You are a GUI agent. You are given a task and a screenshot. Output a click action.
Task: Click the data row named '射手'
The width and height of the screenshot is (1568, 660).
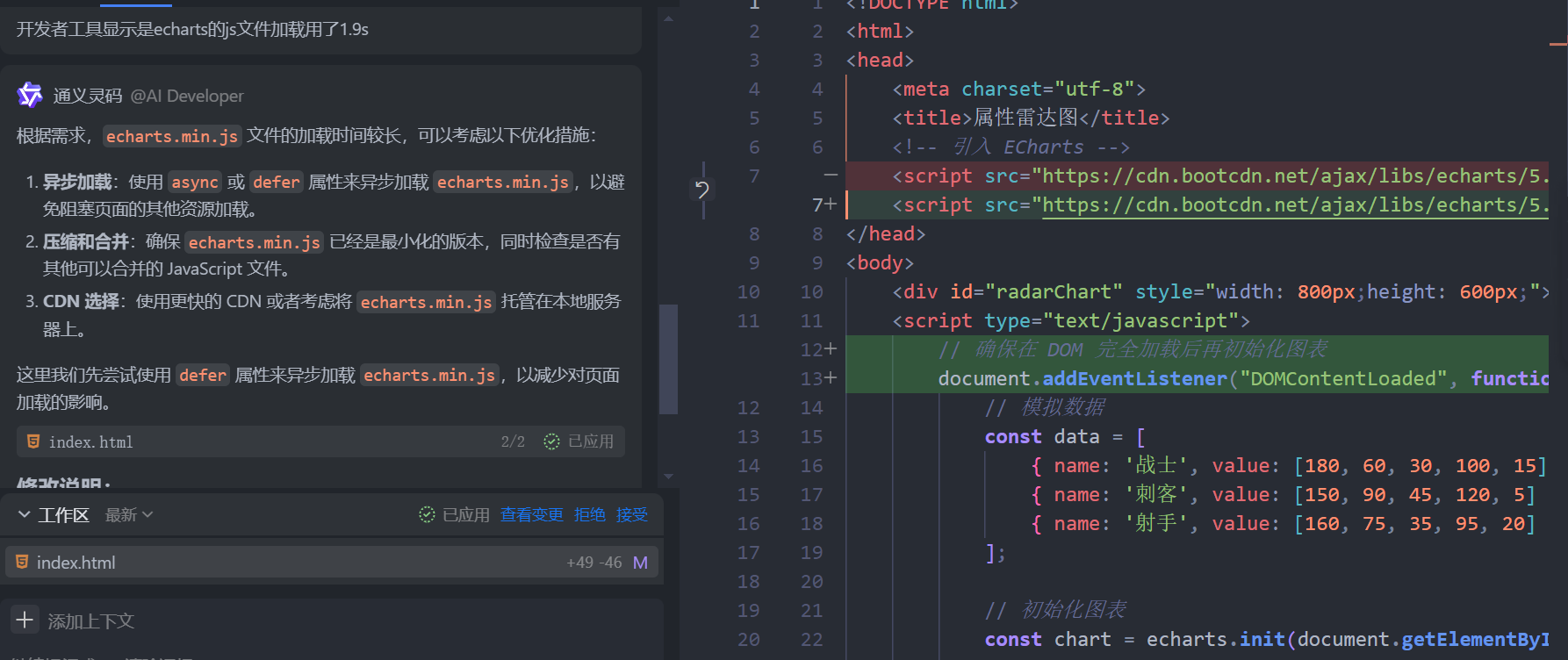[x=1283, y=523]
